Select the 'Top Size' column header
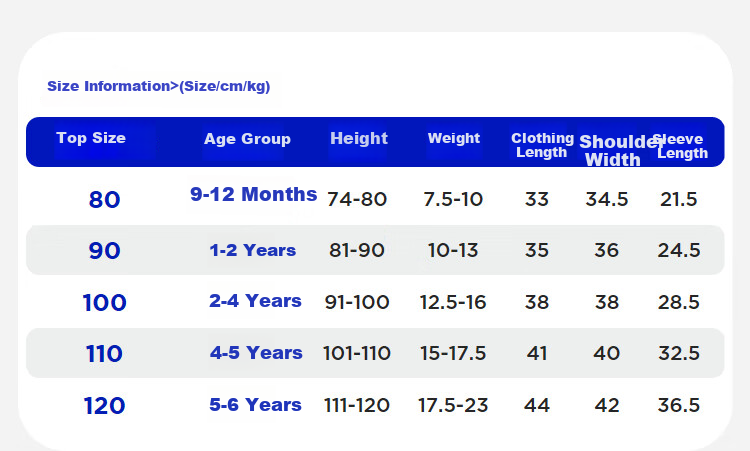 [x=91, y=138]
